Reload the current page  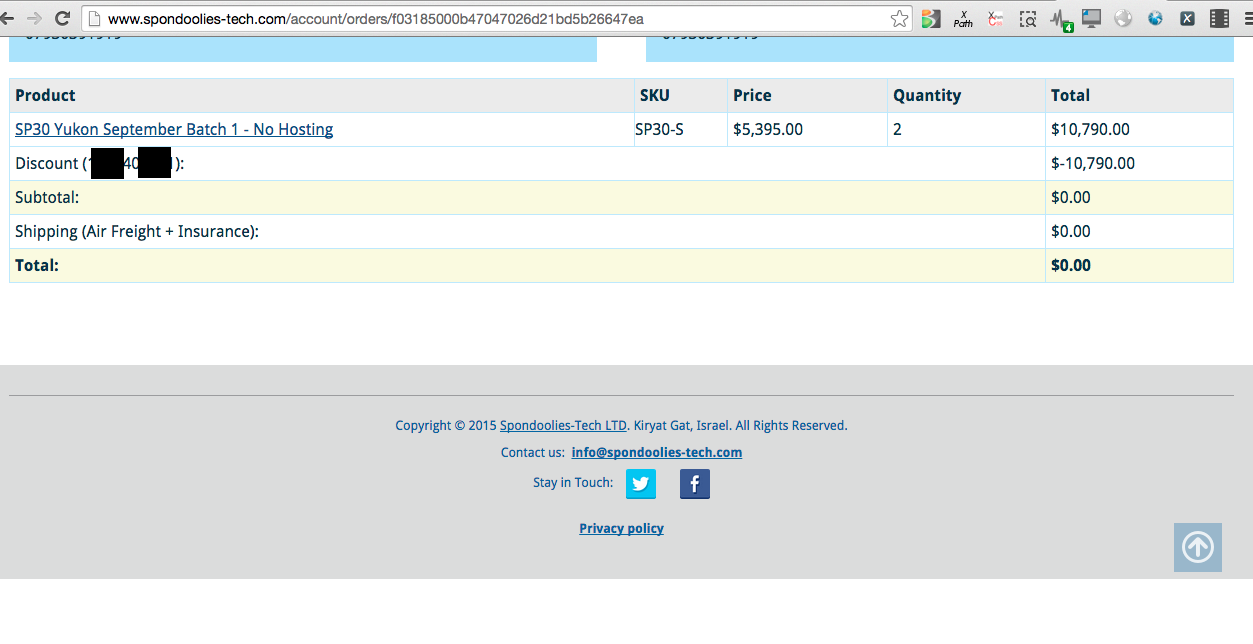pyautogui.click(x=62, y=18)
